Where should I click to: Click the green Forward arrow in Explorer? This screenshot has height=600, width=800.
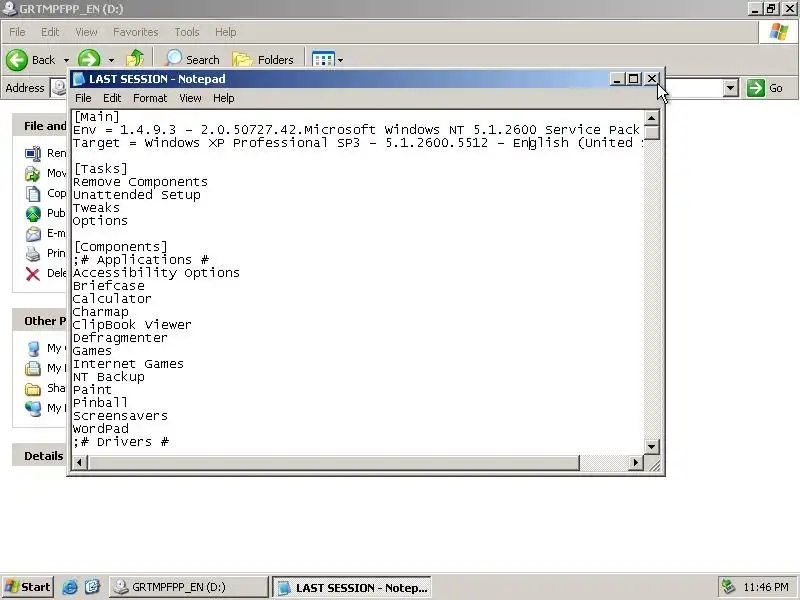(x=89, y=60)
